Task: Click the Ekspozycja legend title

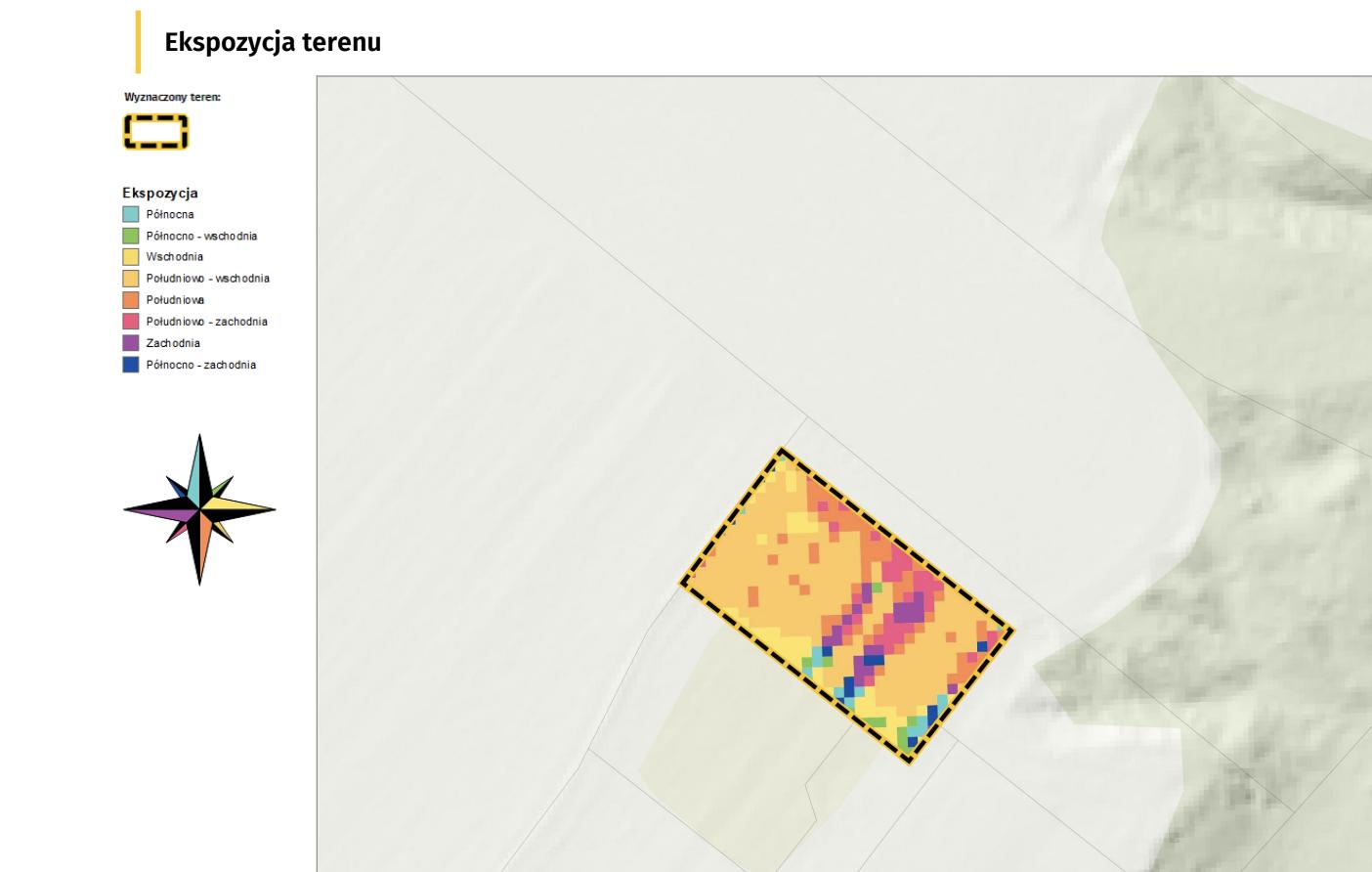Action: click(160, 193)
